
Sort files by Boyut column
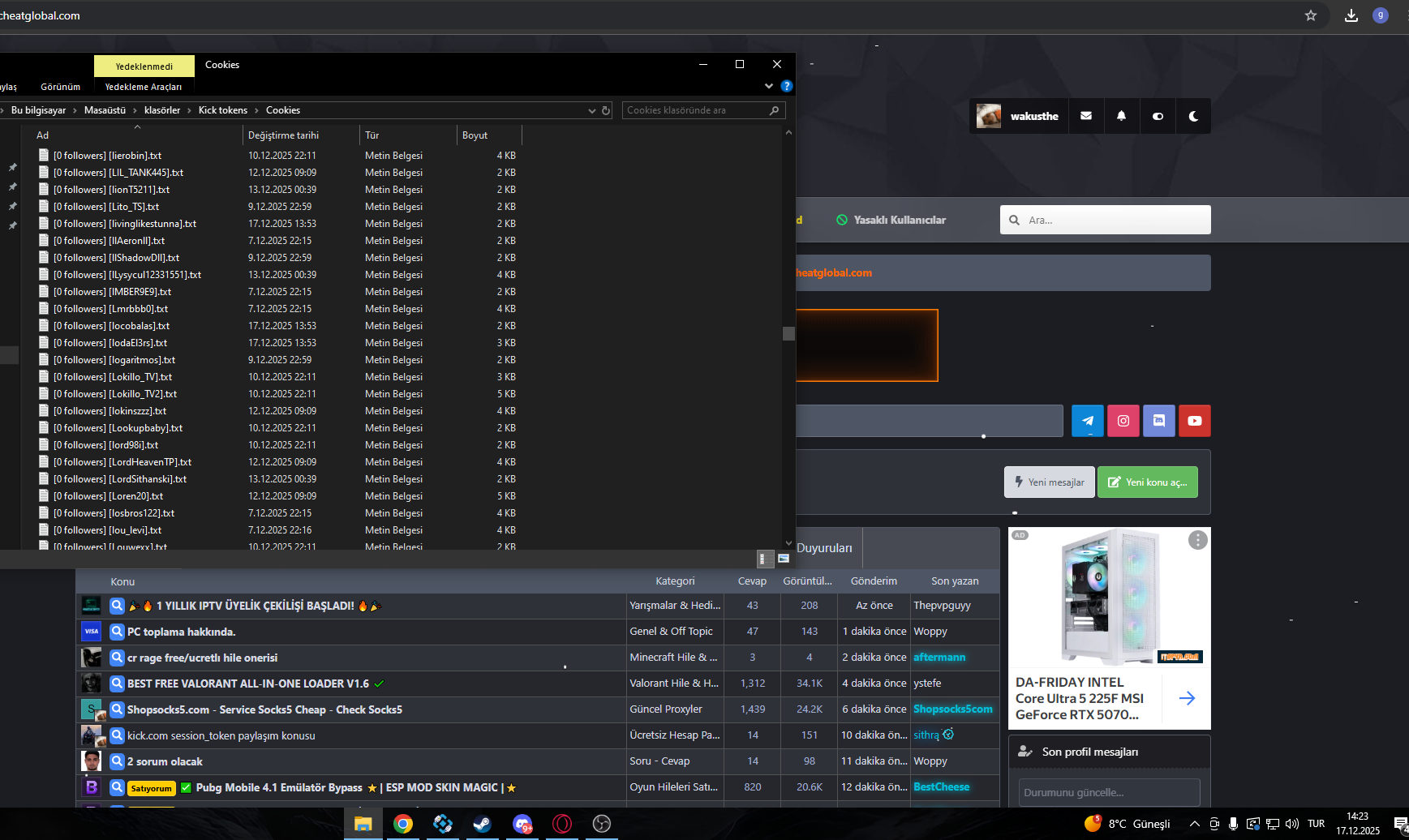click(x=489, y=135)
